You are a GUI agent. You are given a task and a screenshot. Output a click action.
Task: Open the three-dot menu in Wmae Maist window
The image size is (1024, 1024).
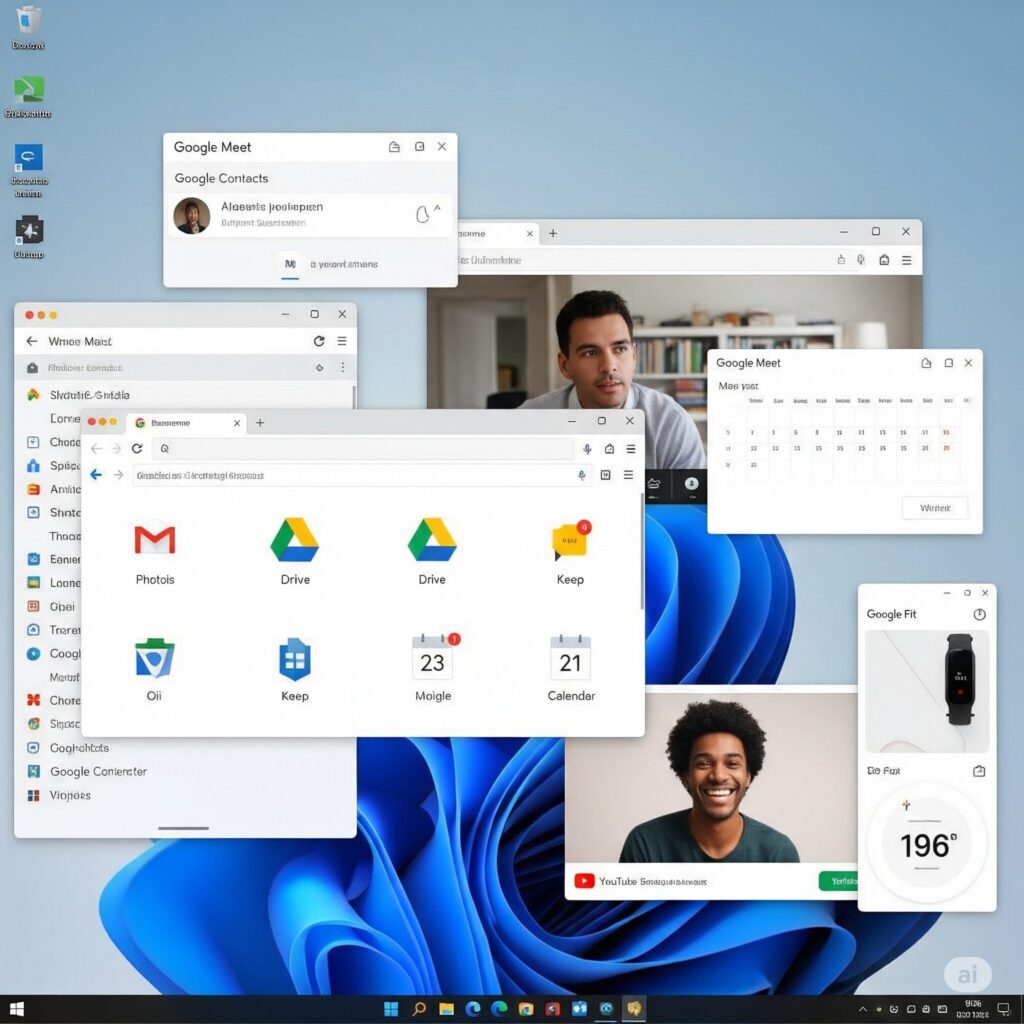pos(343,368)
